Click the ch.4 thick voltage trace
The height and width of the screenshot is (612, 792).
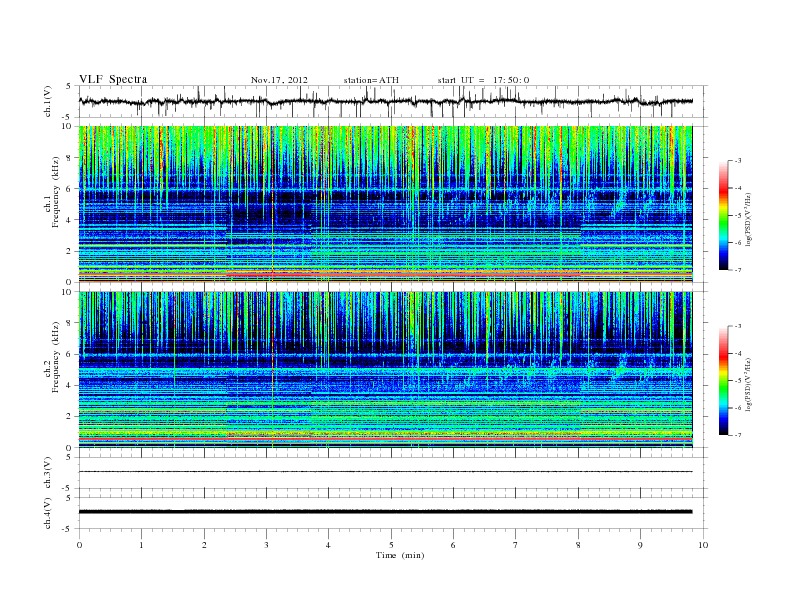coord(386,512)
